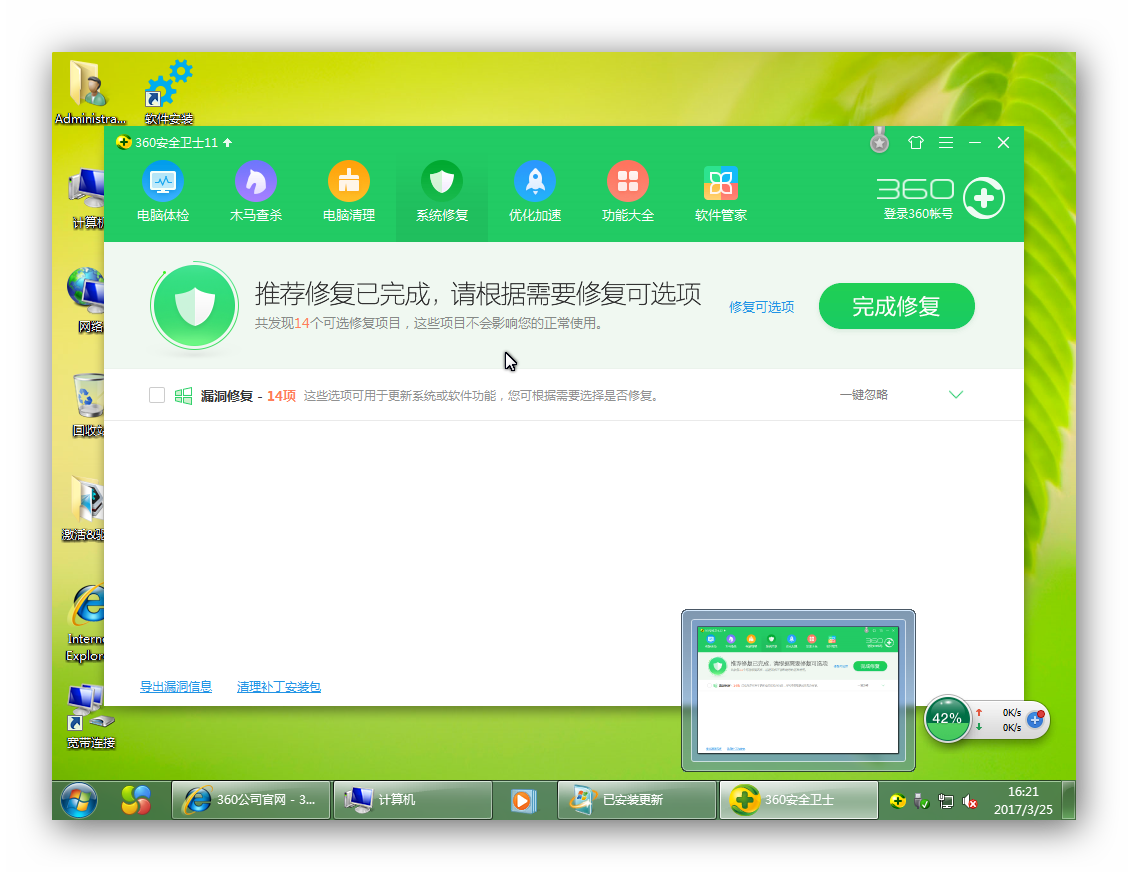Click the 360安全卫士 taskbar preview thumbnail
This screenshot has width=1128, height=872.
(798, 690)
